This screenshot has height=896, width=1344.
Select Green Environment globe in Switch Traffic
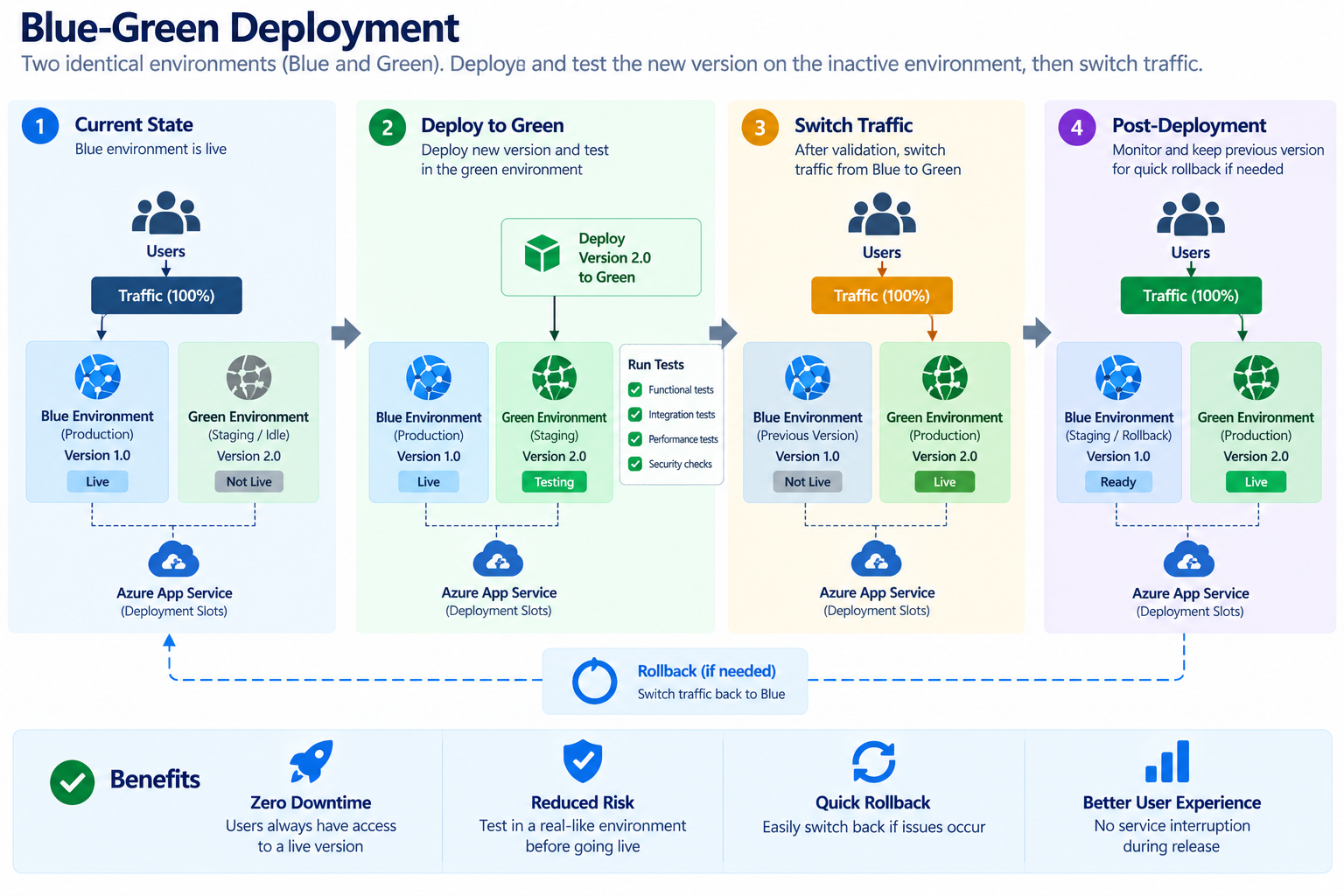pyautogui.click(x=945, y=378)
